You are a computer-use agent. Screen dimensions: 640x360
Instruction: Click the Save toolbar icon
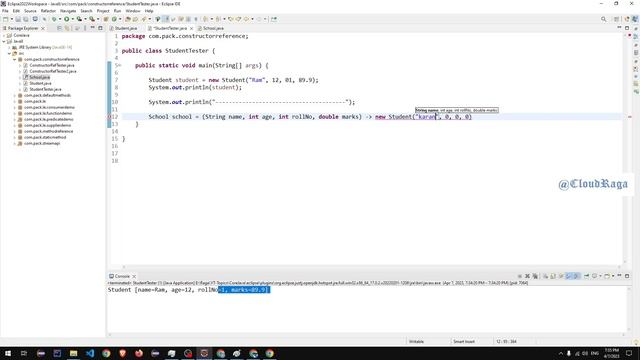pos(18,19)
